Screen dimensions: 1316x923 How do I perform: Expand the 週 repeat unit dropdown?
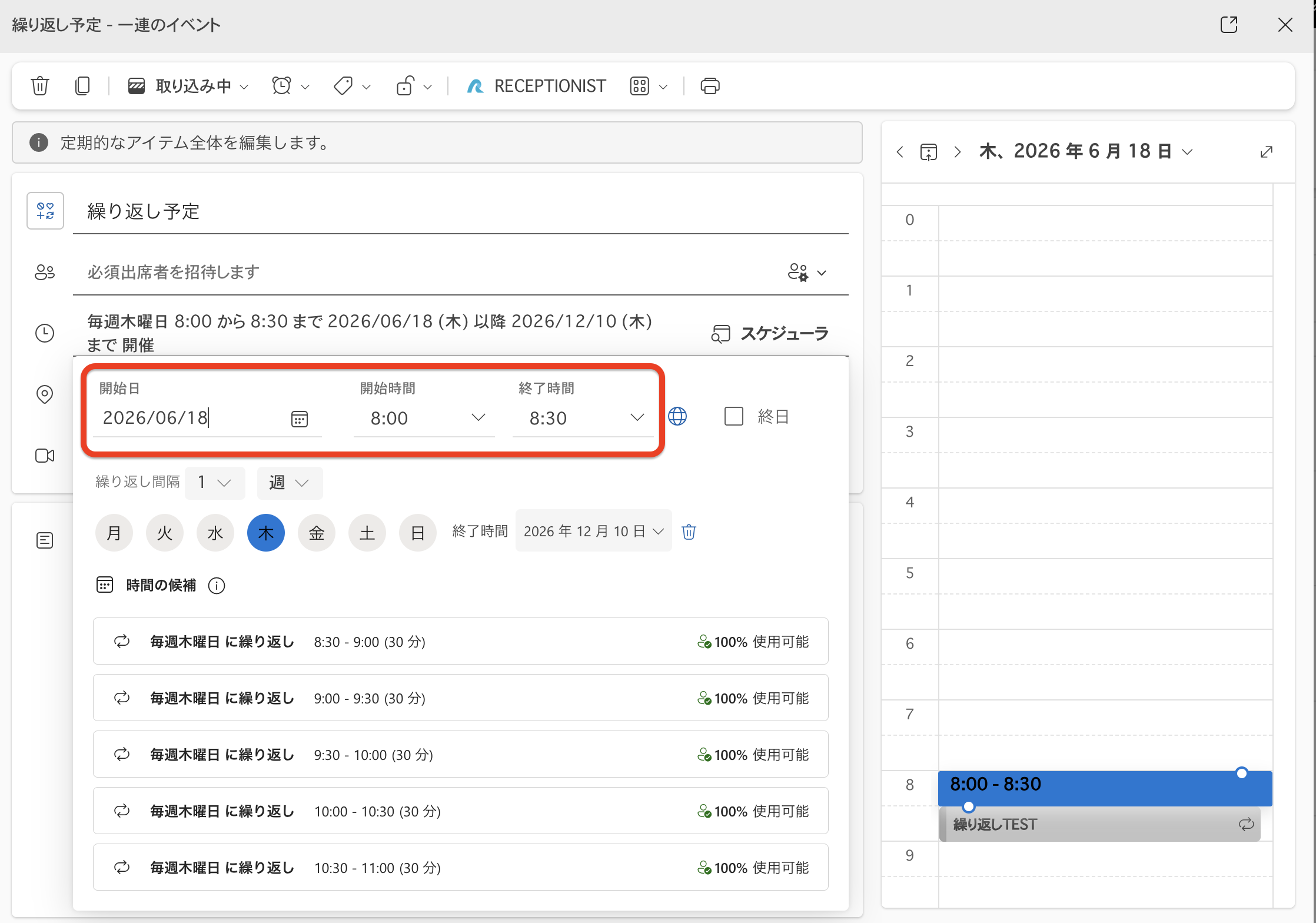[x=290, y=483]
